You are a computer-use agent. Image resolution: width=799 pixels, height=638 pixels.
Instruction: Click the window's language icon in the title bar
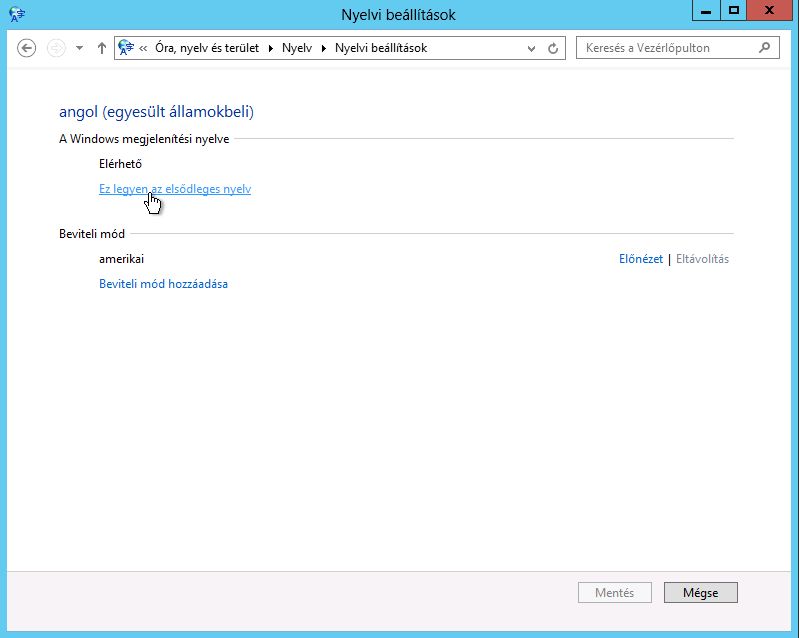tap(17, 14)
